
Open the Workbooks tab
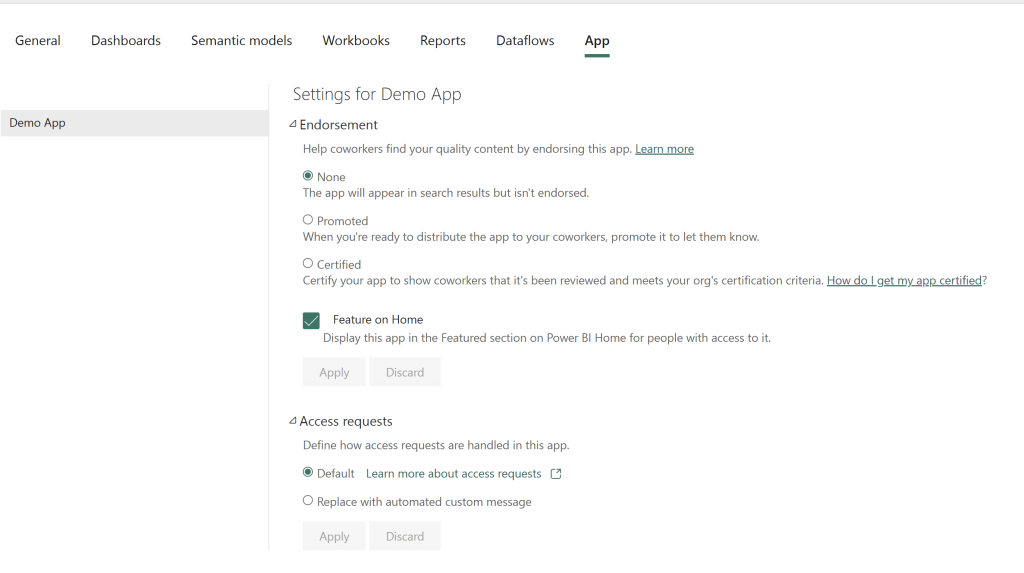click(356, 41)
